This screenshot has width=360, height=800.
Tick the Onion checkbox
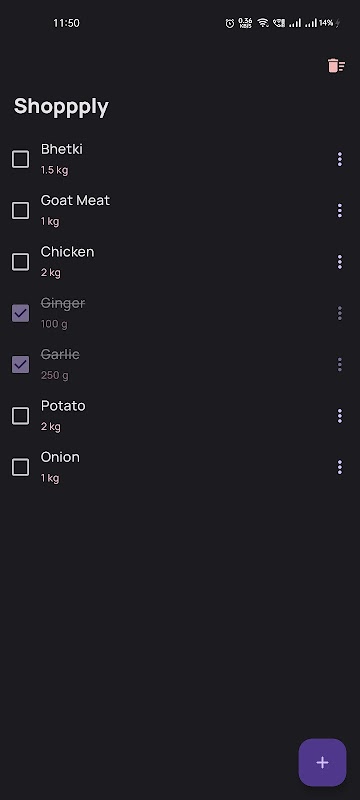coord(20,467)
